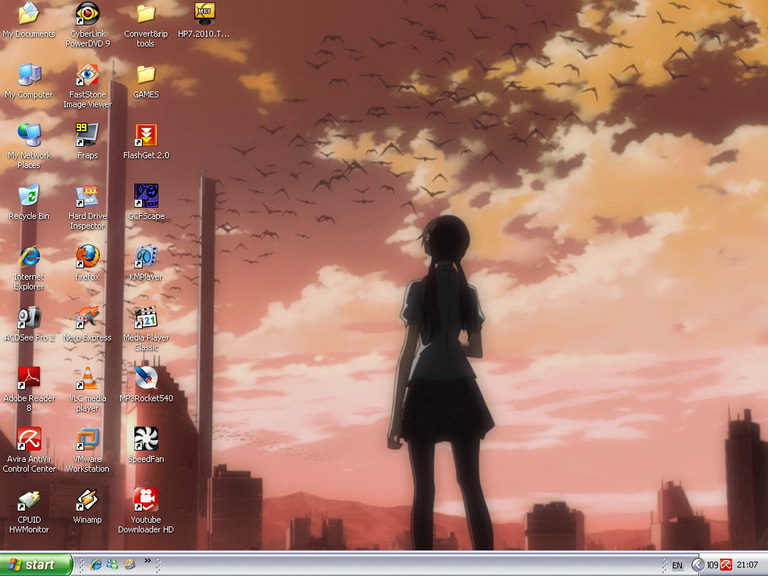This screenshot has height=576, width=768.
Task: Select the FastStone Image Viewer shortcut
Action: point(88,86)
